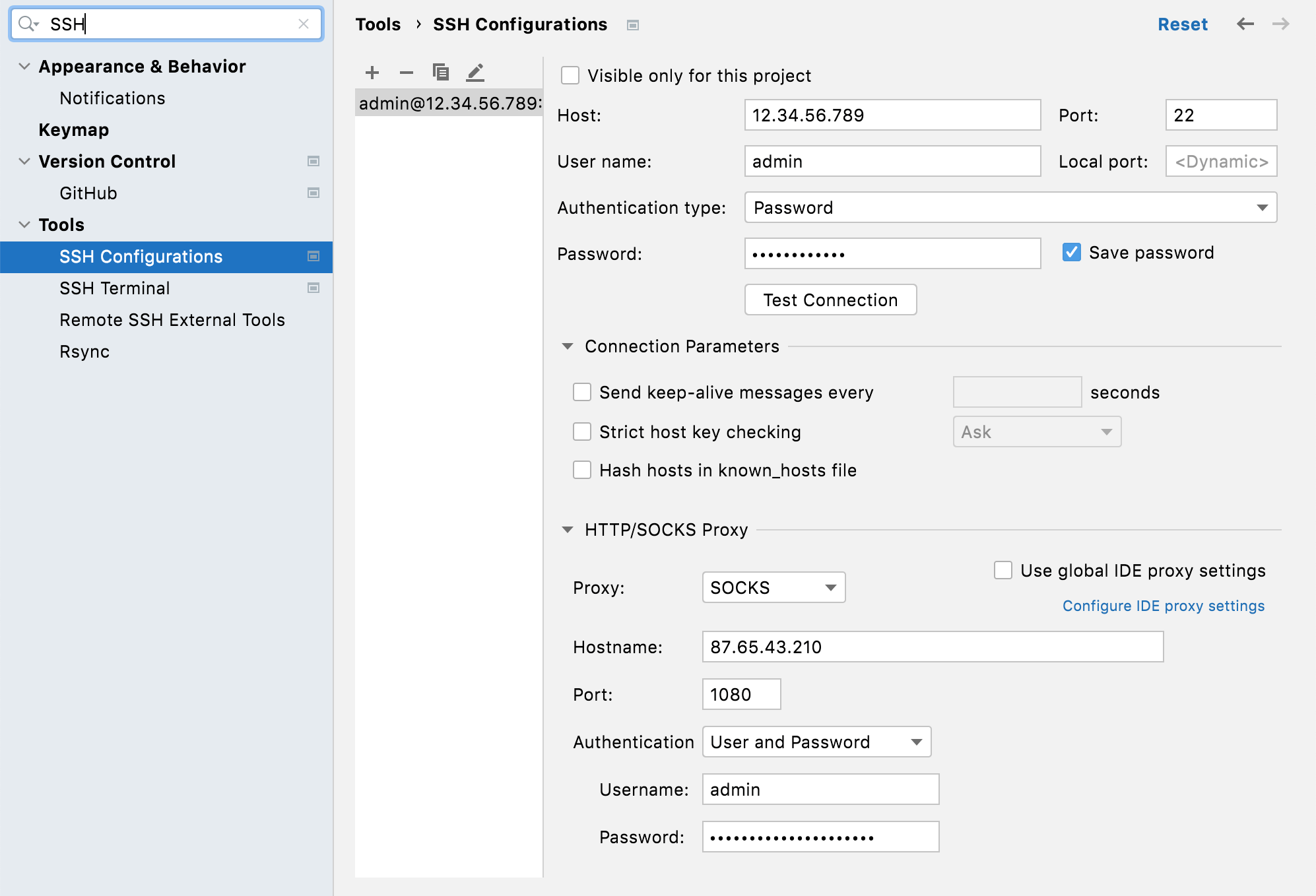
Task: Open the SOCKS proxy type dropdown
Action: (773, 588)
